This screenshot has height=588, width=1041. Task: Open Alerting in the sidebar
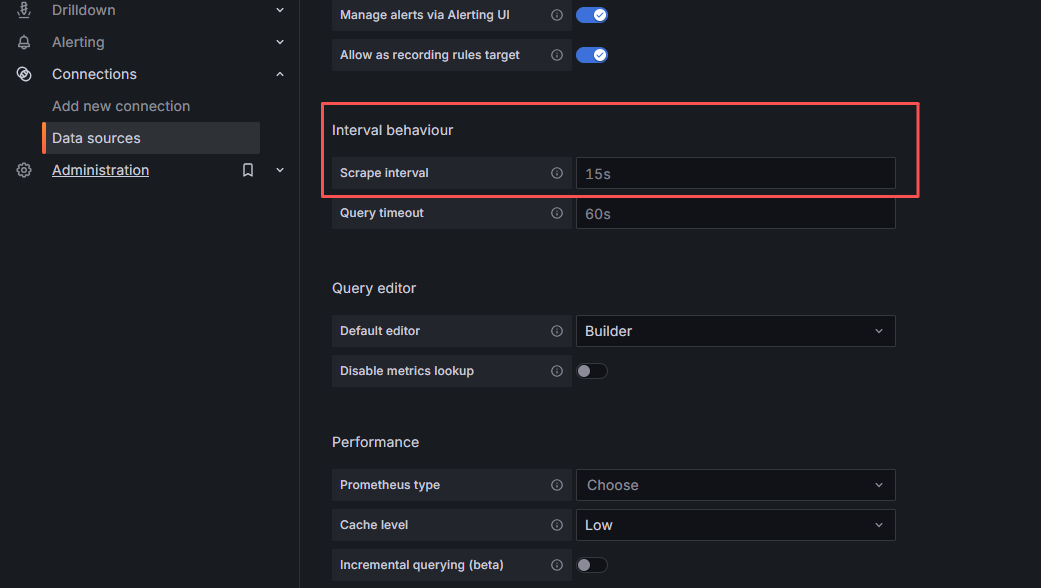click(x=78, y=42)
